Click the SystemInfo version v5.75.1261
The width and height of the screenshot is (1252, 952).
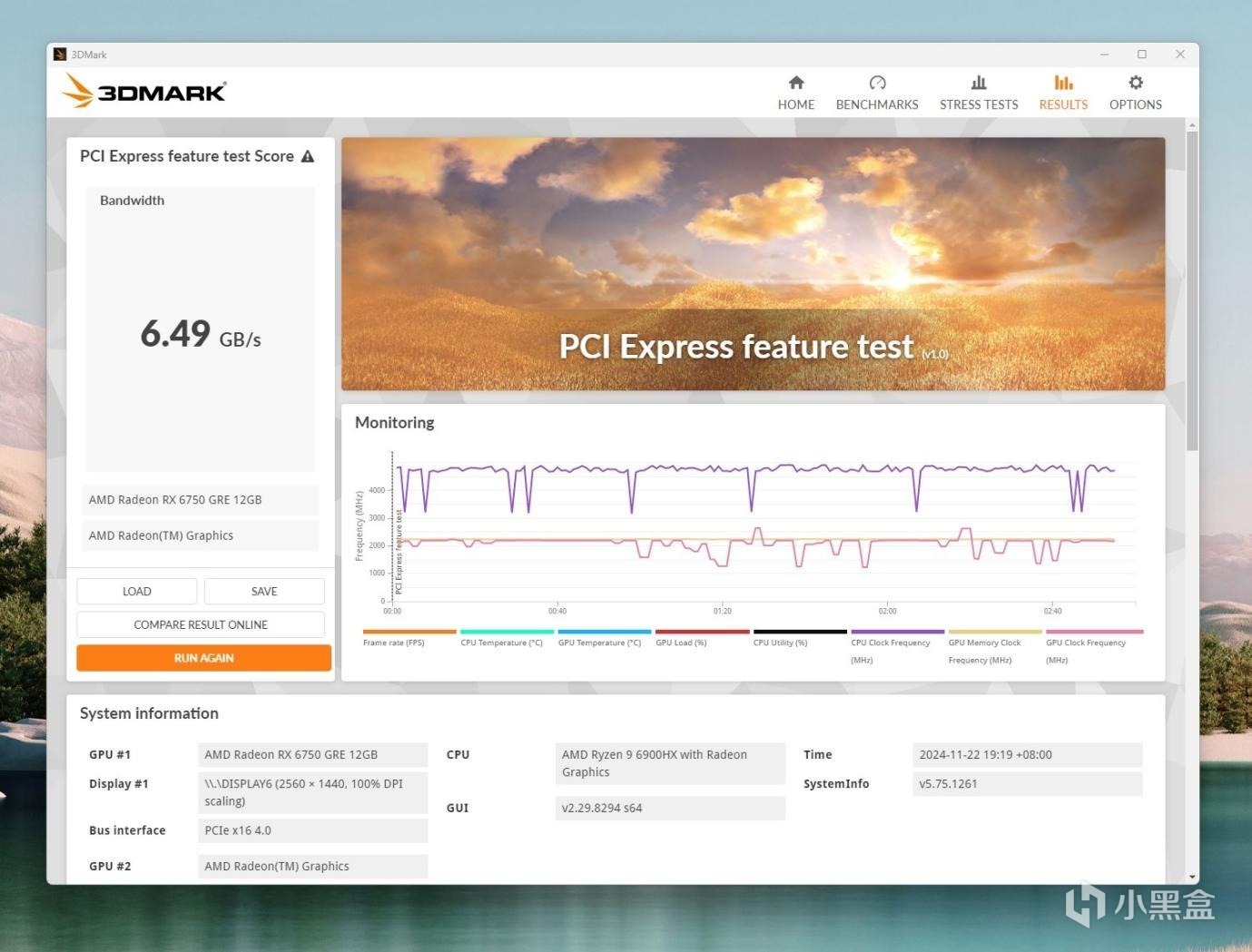pos(1027,784)
